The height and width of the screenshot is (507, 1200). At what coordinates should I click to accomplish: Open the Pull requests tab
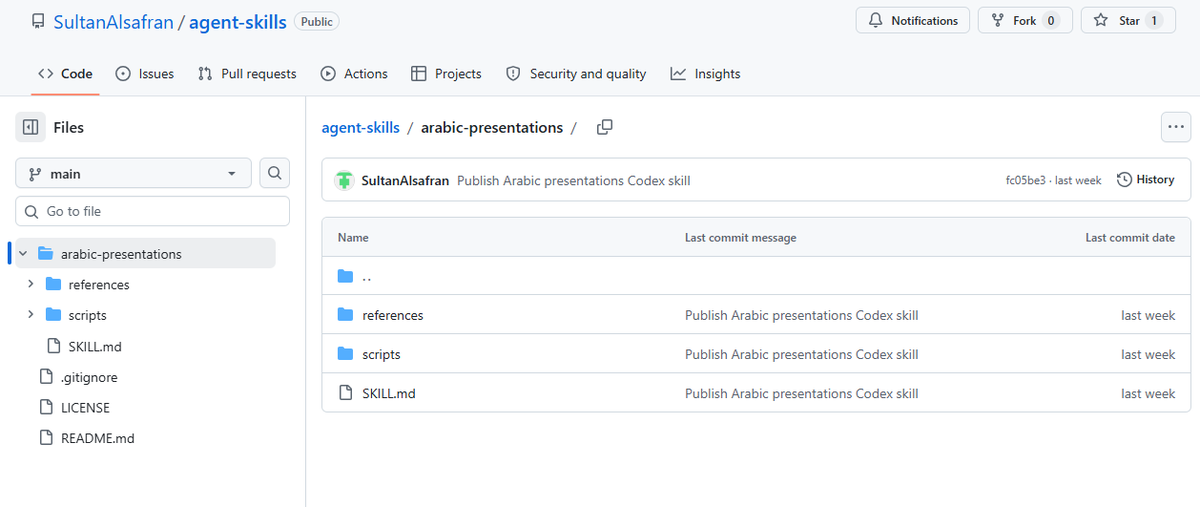247,74
